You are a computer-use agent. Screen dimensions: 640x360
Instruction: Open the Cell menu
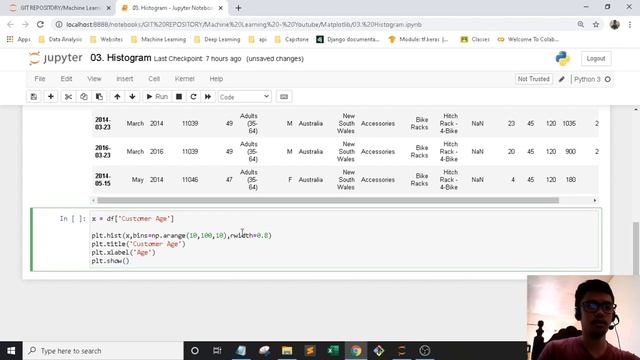point(154,79)
